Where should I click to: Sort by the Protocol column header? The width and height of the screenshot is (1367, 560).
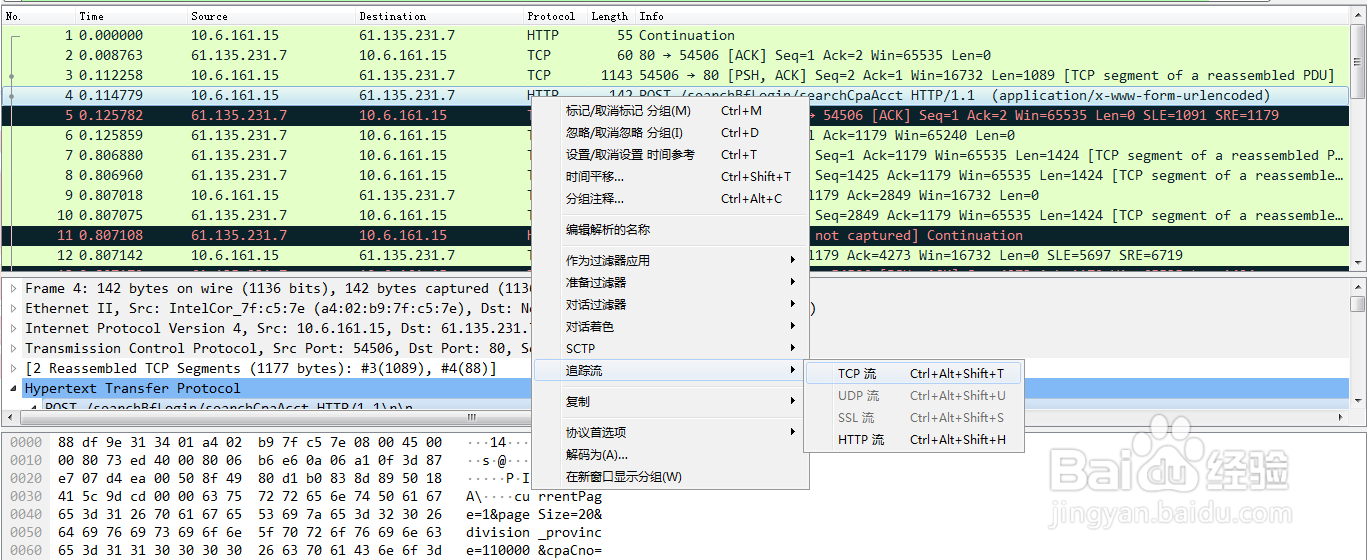pos(555,16)
